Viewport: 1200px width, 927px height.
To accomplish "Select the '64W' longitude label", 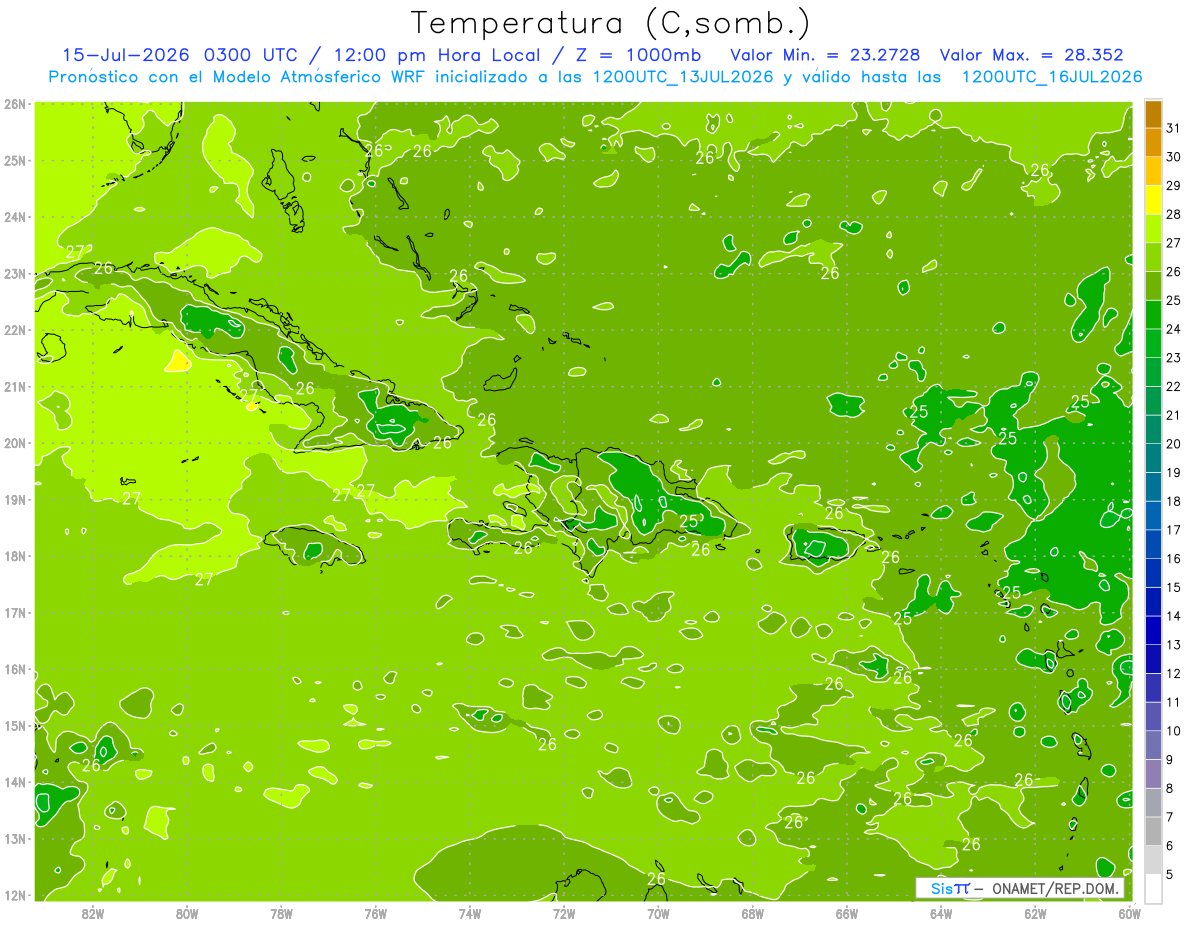I will click(941, 913).
